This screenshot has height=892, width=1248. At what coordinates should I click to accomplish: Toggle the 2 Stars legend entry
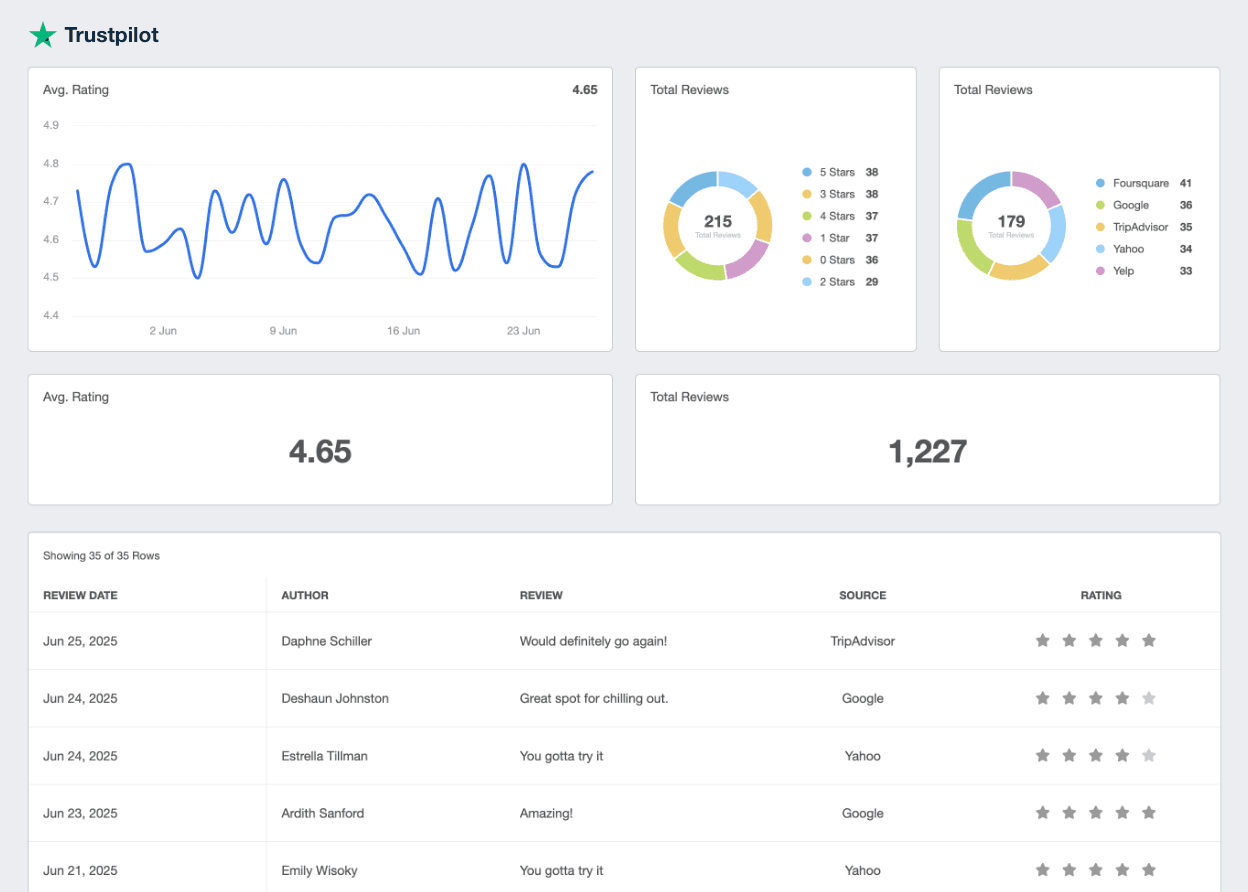coord(805,281)
